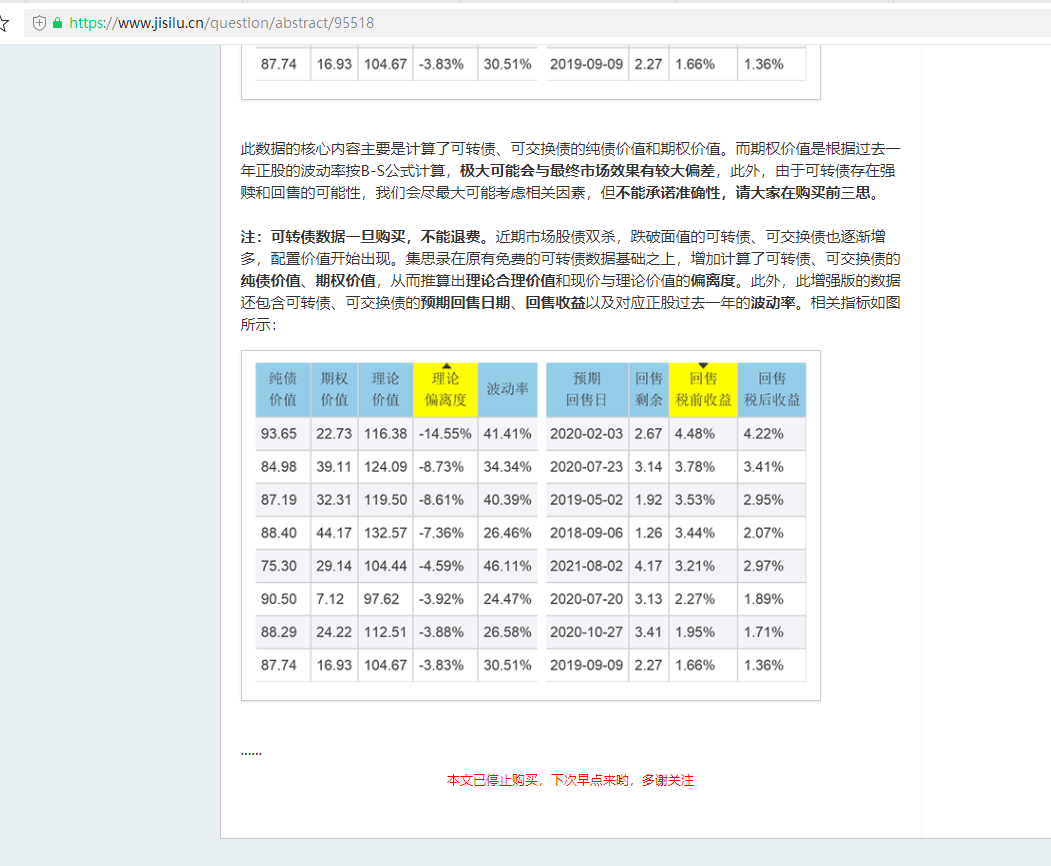Click the 理论价值 column header
The height and width of the screenshot is (866, 1051).
click(385, 389)
